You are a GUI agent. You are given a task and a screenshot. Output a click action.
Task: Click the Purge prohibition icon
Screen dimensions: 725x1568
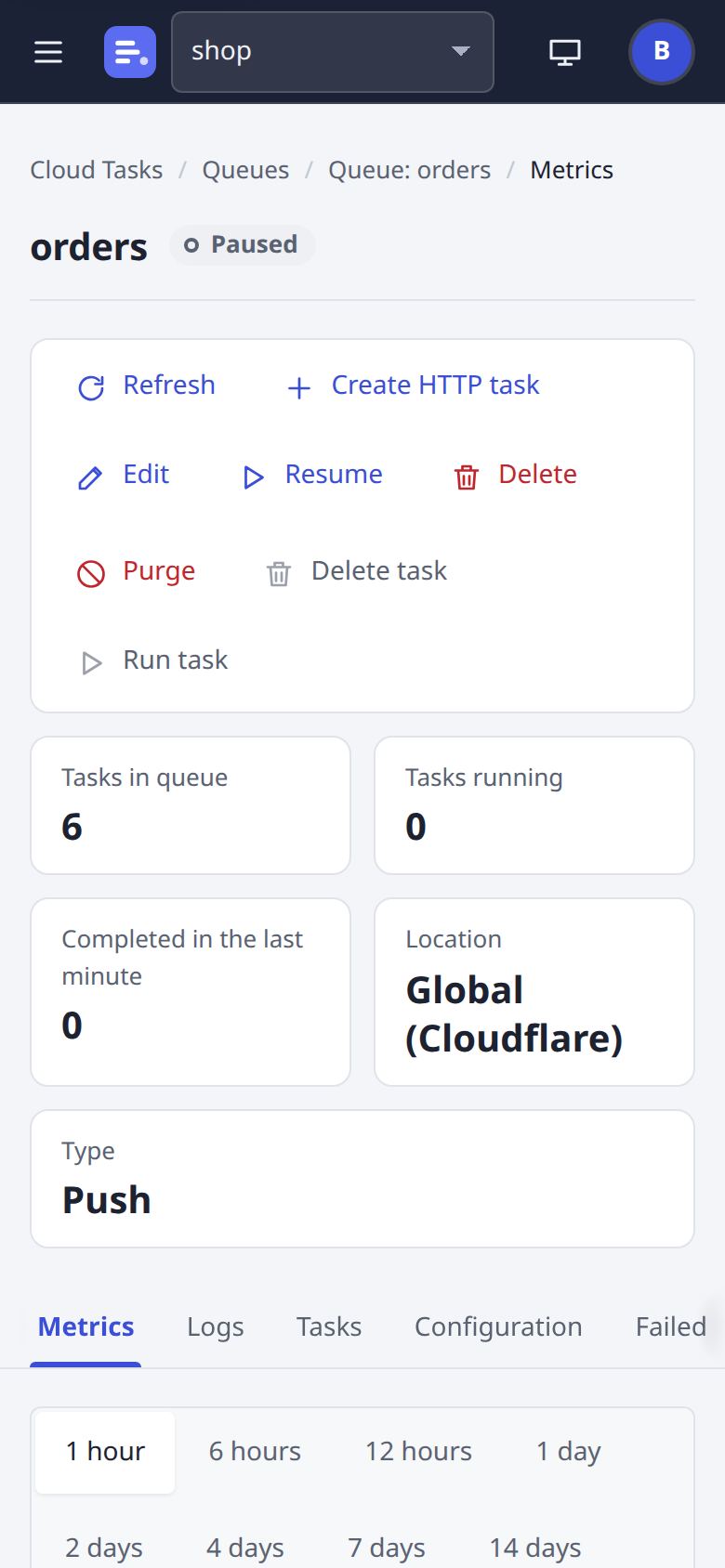91,573
